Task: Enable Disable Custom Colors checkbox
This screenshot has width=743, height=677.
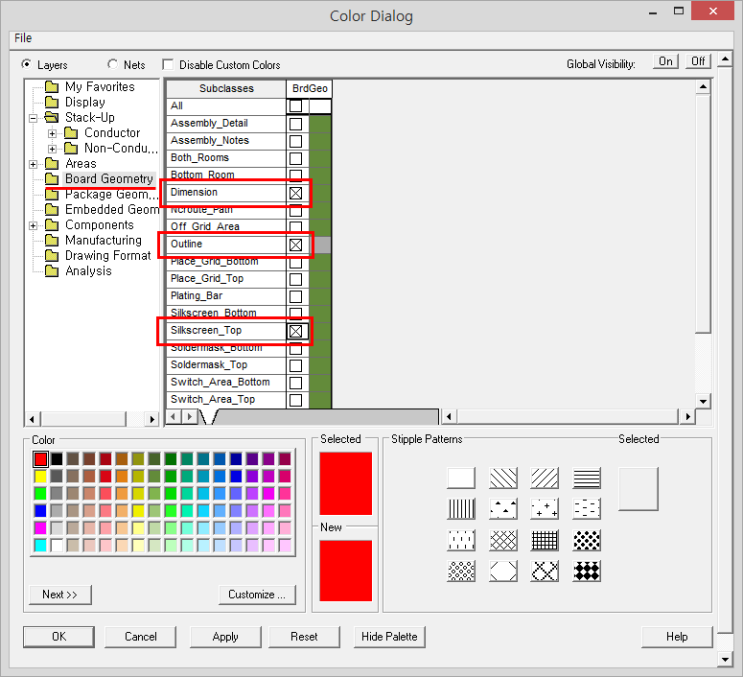Action: [x=168, y=64]
